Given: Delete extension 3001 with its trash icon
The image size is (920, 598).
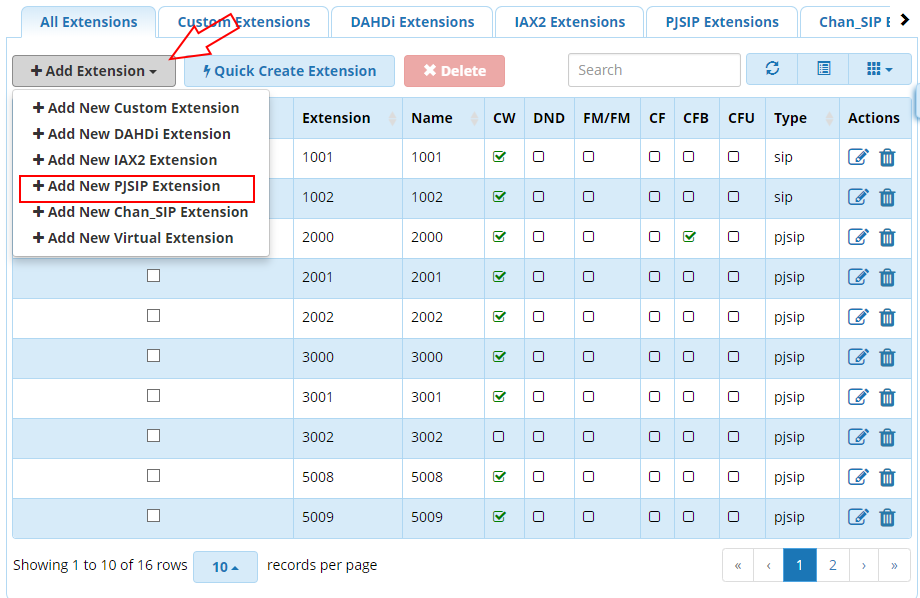Looking at the screenshot, I should (x=887, y=397).
